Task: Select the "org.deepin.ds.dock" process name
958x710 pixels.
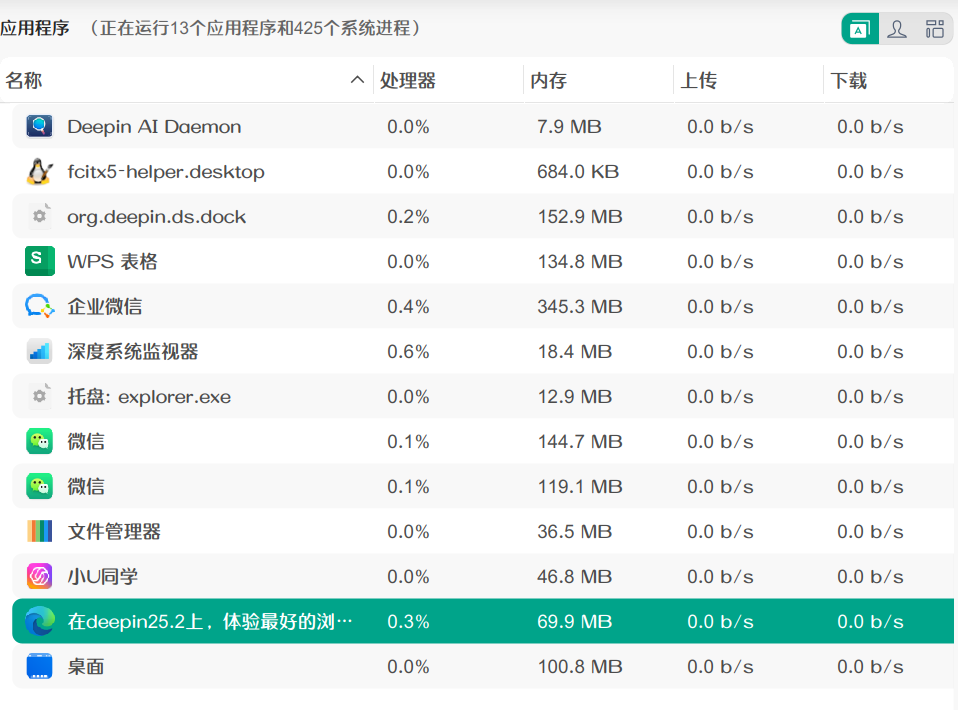Action: point(156,217)
